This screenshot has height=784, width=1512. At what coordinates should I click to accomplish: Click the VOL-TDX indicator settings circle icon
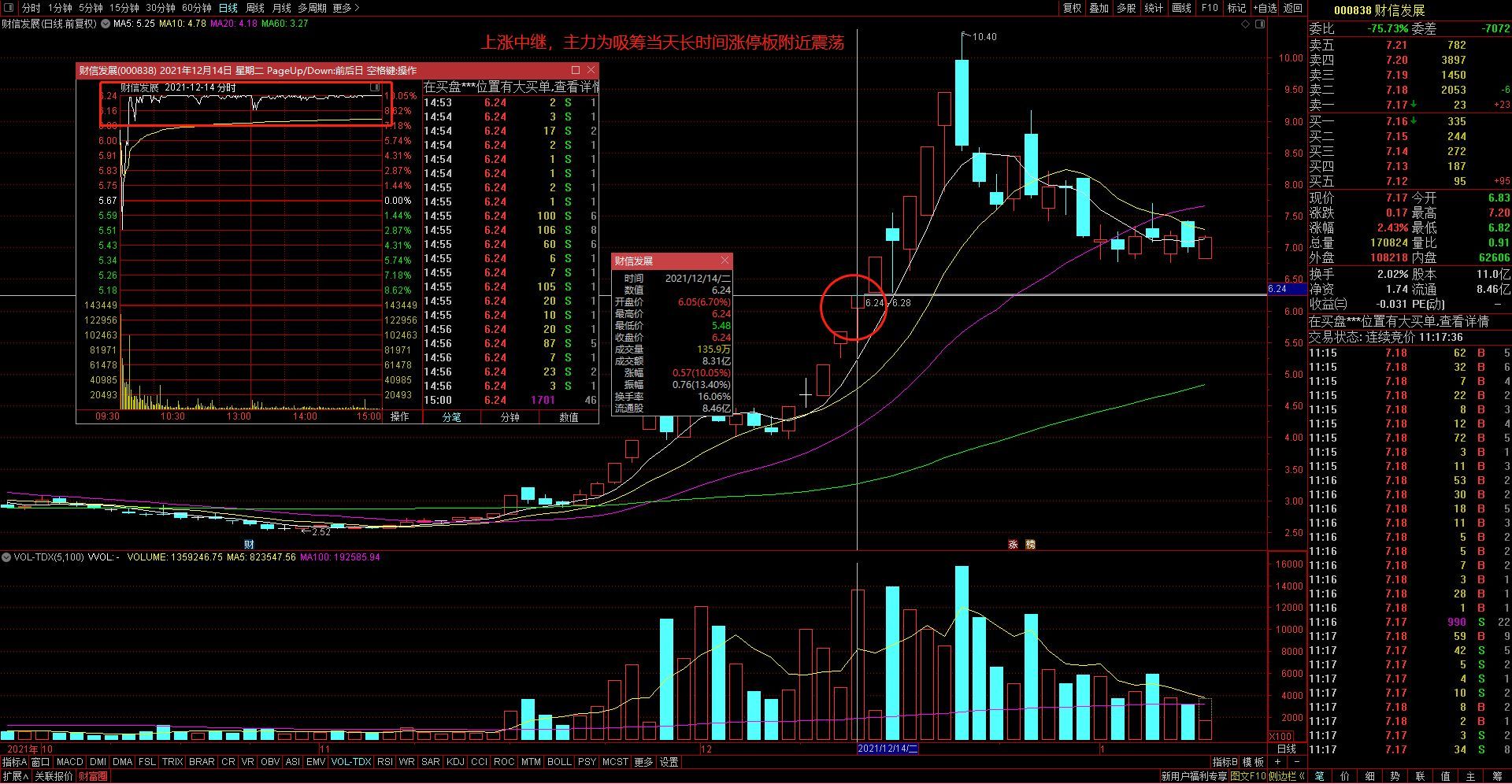click(x=6, y=557)
